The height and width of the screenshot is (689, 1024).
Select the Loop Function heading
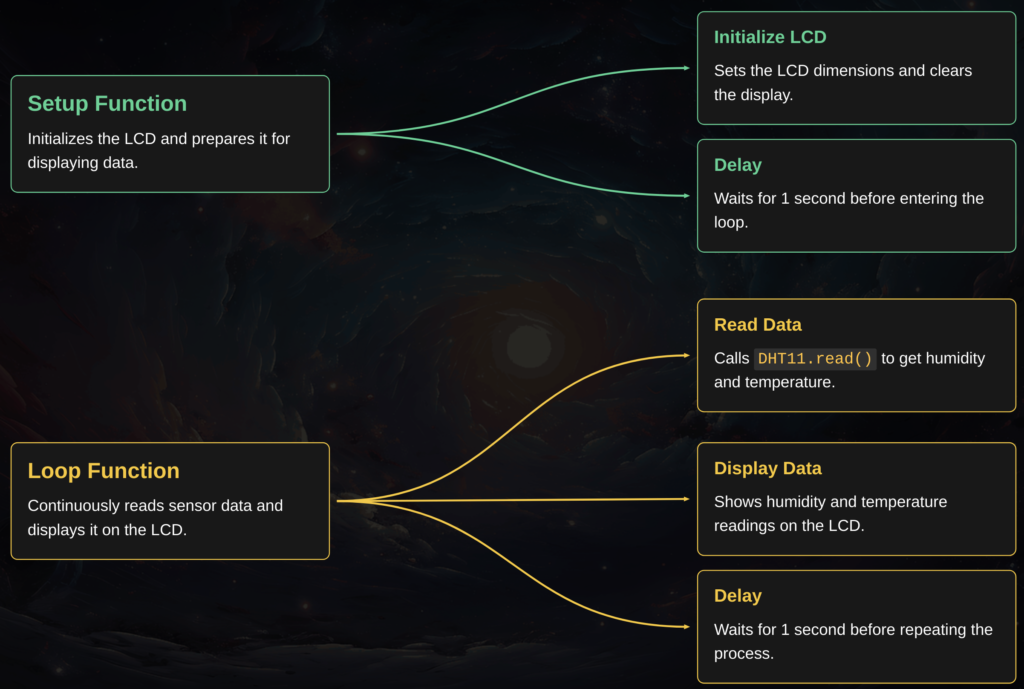tap(103, 471)
